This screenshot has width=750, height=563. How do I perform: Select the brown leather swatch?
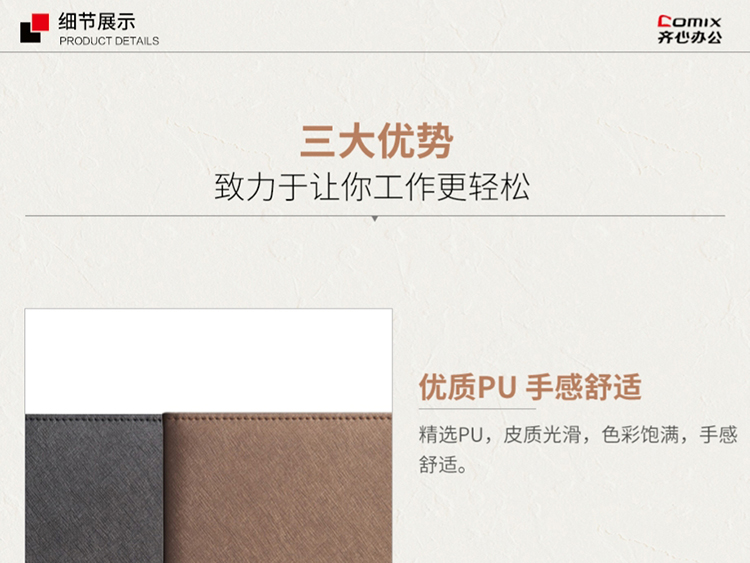pos(277,488)
